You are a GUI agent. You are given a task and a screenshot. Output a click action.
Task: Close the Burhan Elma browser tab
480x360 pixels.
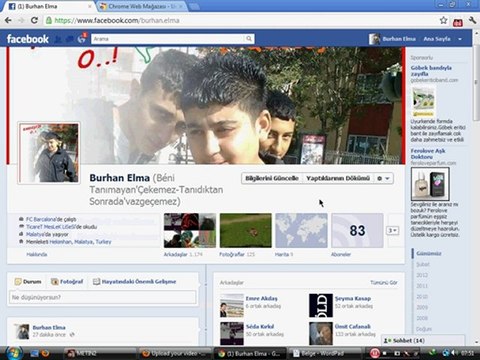coord(90,6)
